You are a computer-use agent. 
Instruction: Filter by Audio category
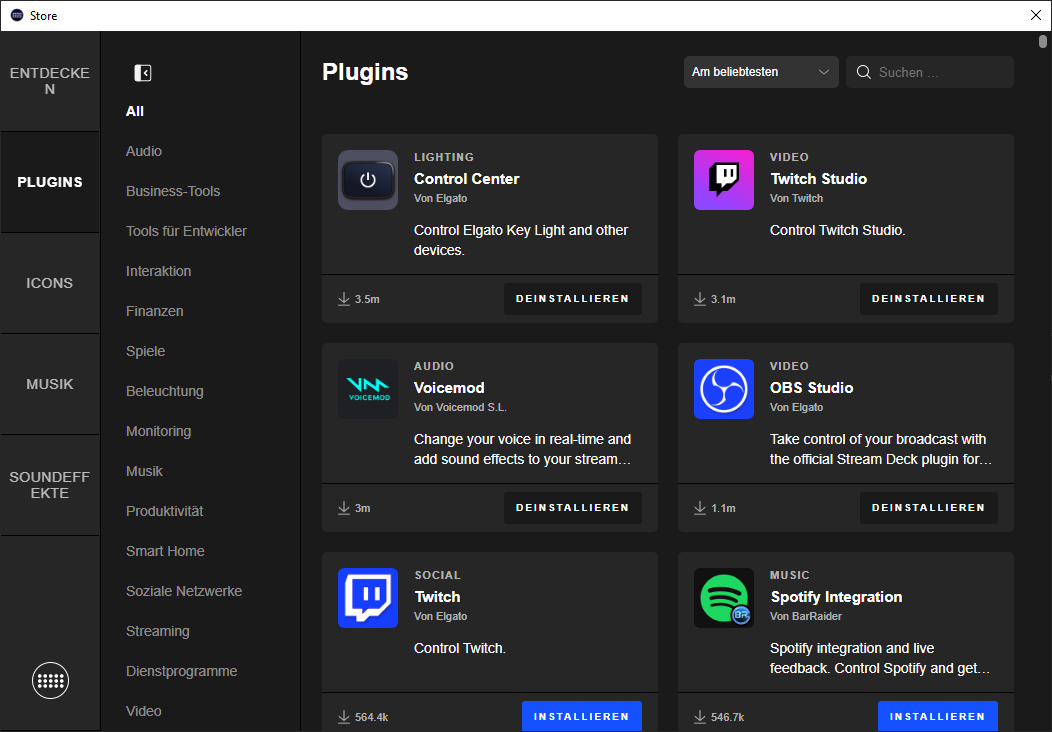pos(144,151)
